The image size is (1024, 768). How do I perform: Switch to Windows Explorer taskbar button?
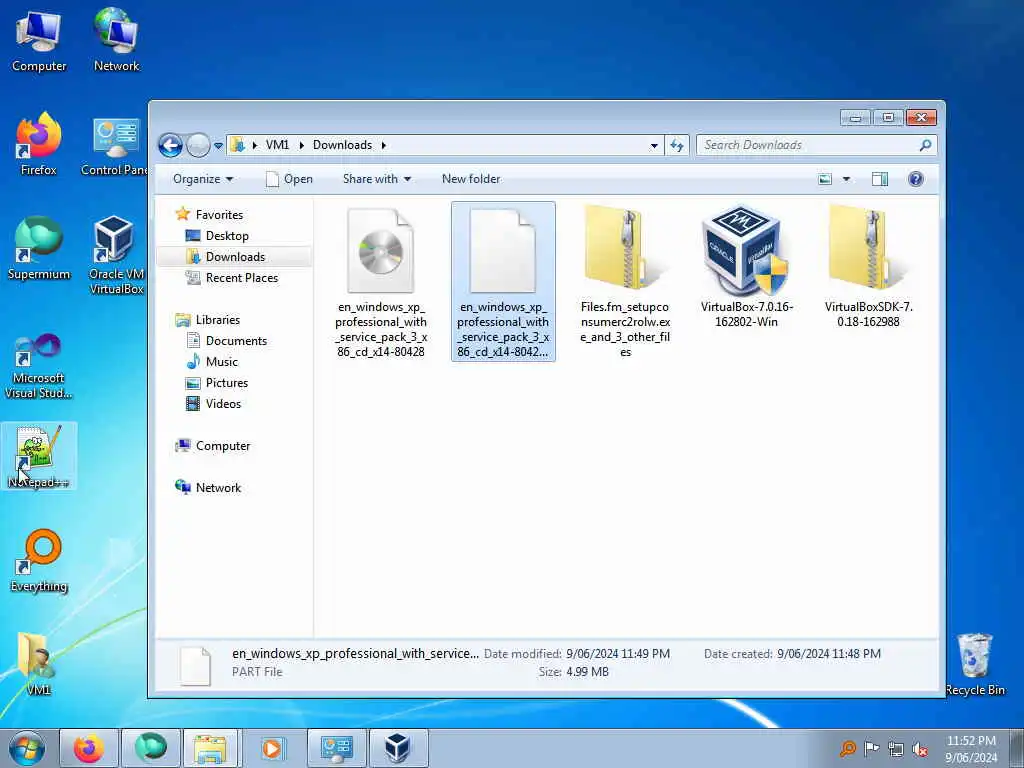(210, 748)
